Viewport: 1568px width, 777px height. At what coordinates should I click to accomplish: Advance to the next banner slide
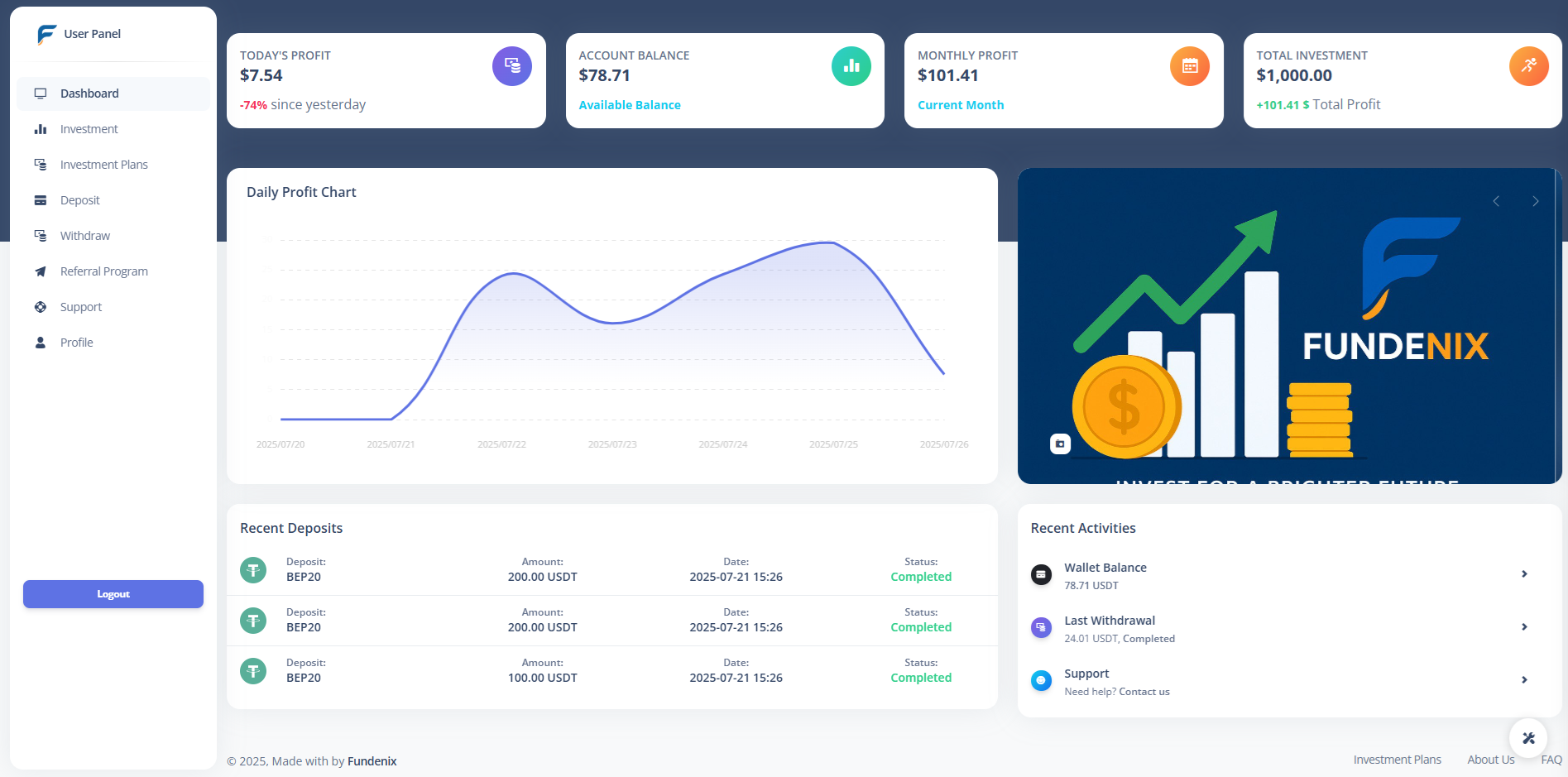coord(1536,201)
